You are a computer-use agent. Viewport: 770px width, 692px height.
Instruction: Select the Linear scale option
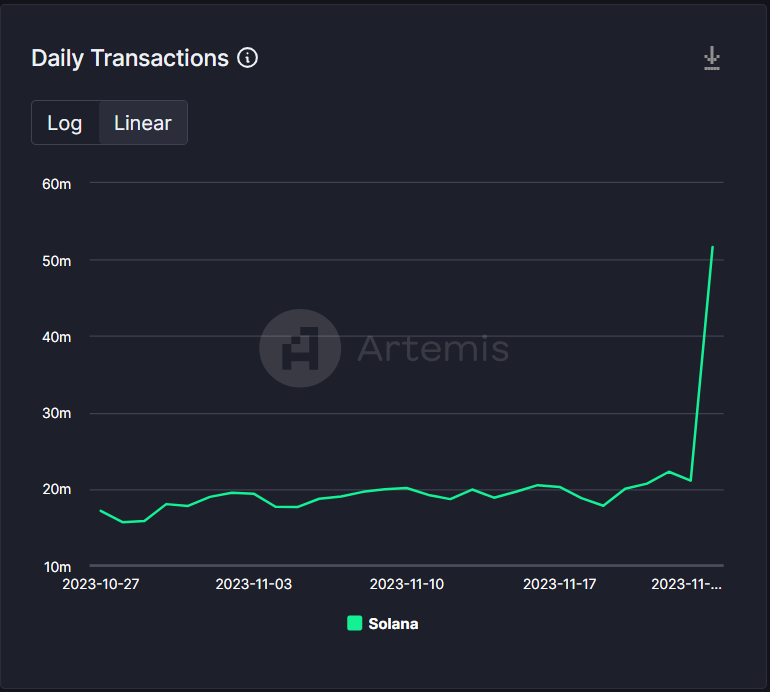click(143, 123)
